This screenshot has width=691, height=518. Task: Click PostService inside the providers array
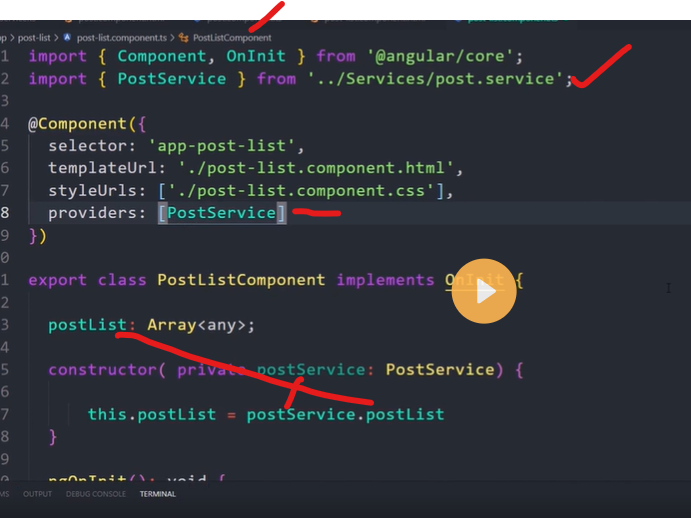tap(221, 213)
